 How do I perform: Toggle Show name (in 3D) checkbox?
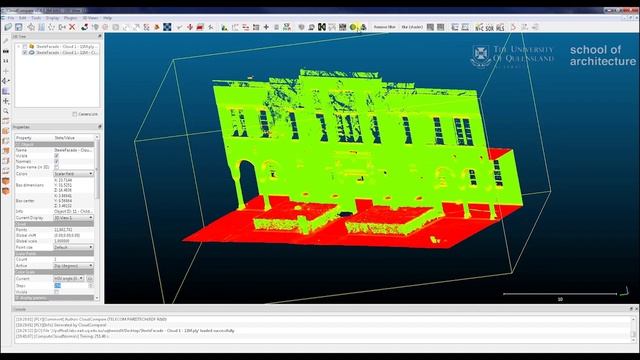click(56, 167)
